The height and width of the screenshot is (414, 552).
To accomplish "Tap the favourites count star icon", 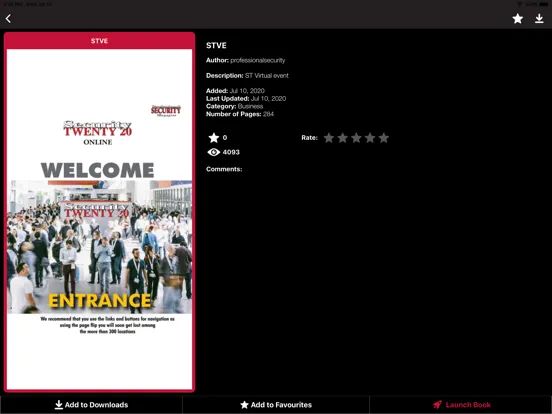I will [214, 138].
